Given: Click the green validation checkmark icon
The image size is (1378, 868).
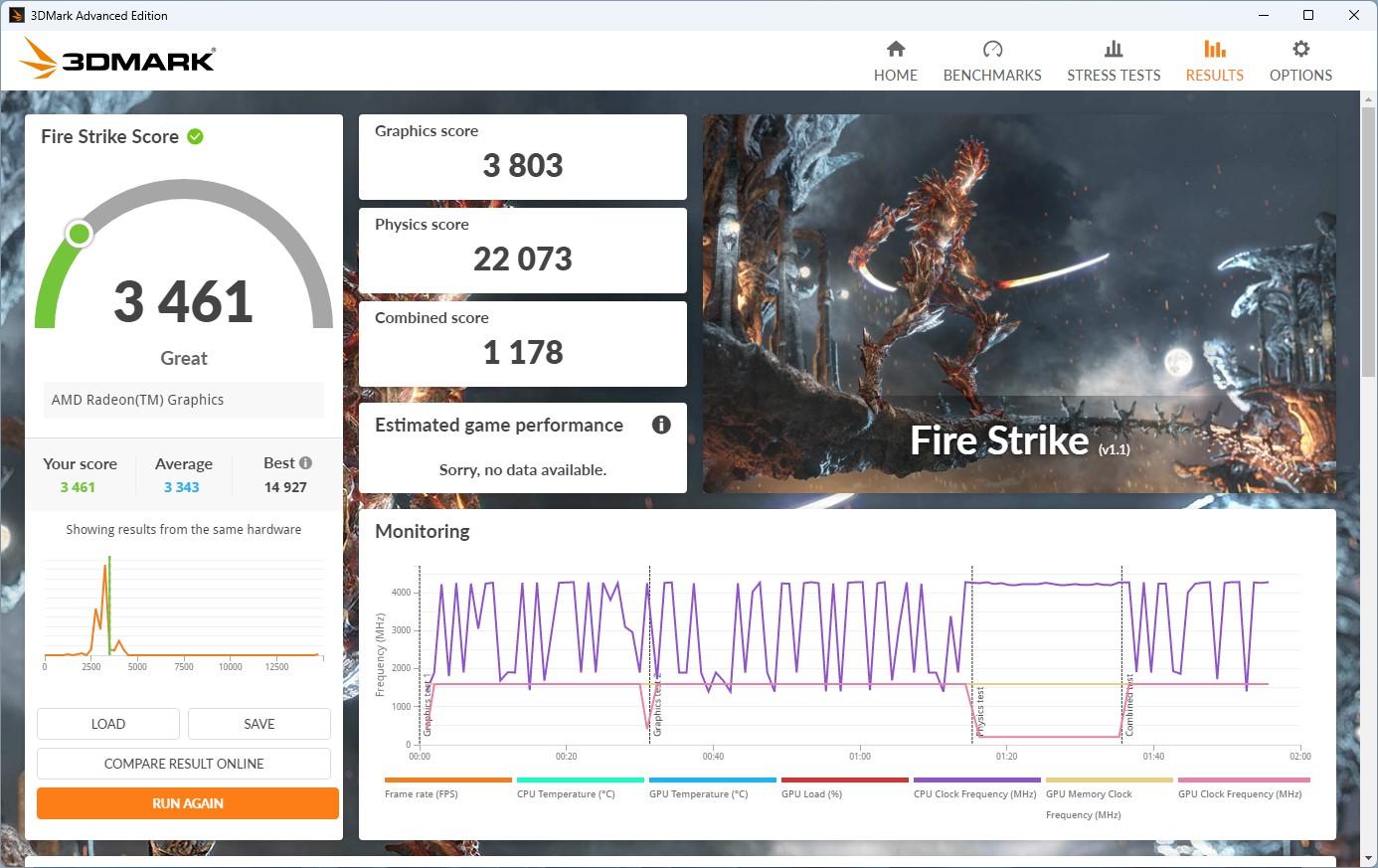Looking at the screenshot, I should tap(196, 136).
